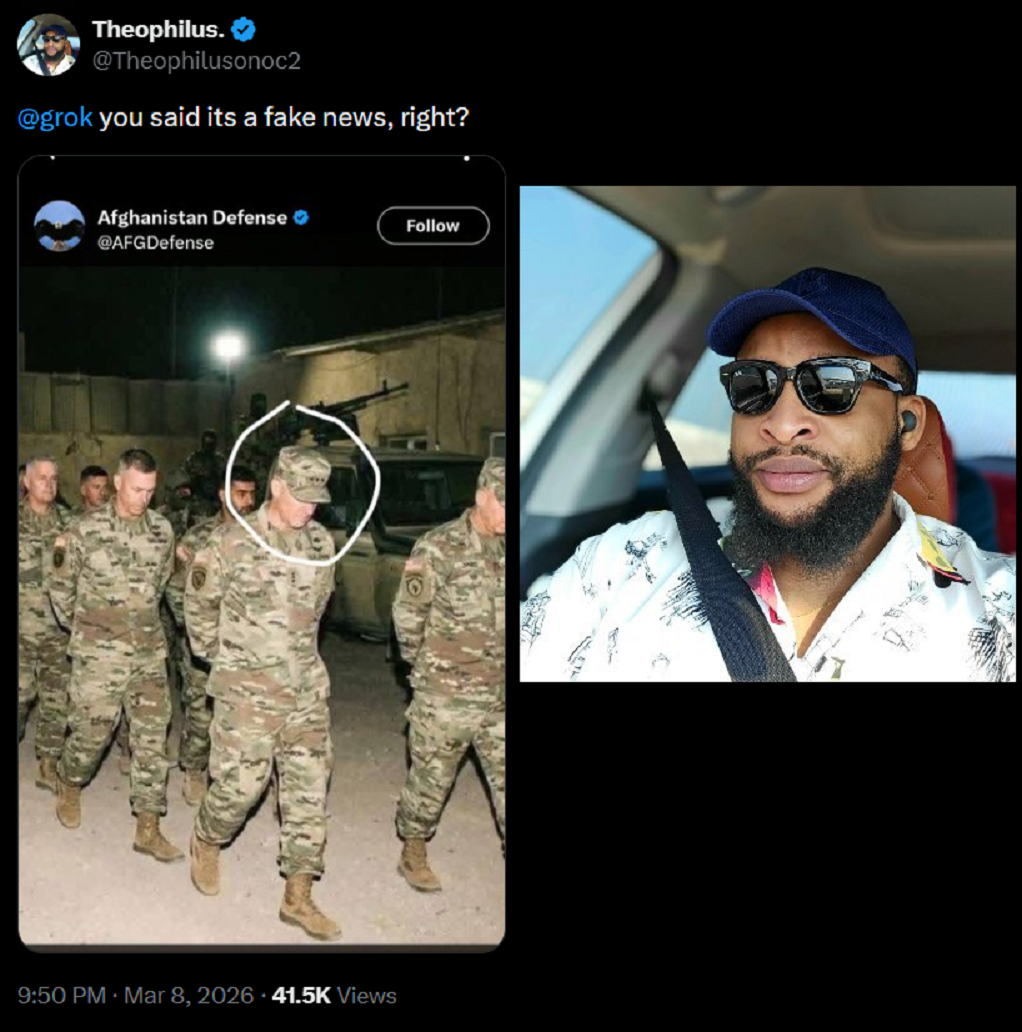
Task: Follow the Afghanistan Defense account
Action: pos(433,226)
